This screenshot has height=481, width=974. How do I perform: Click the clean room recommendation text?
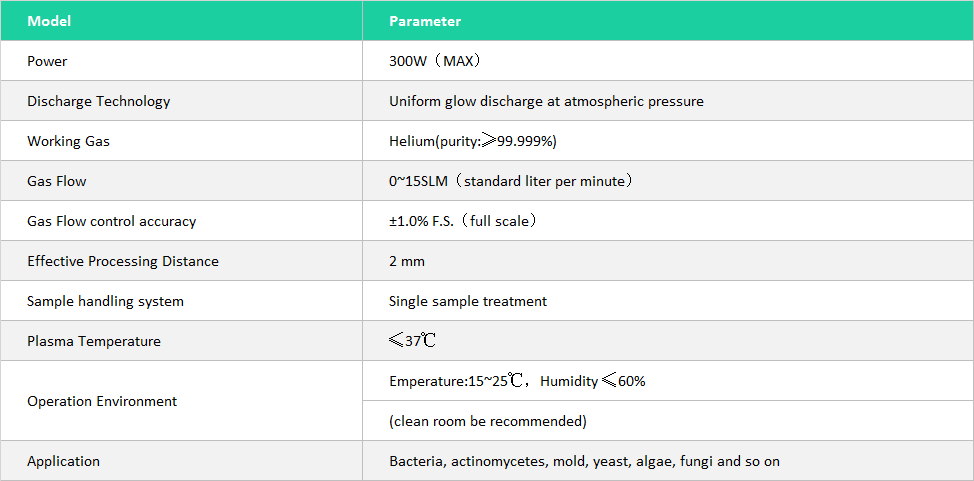[x=487, y=421]
